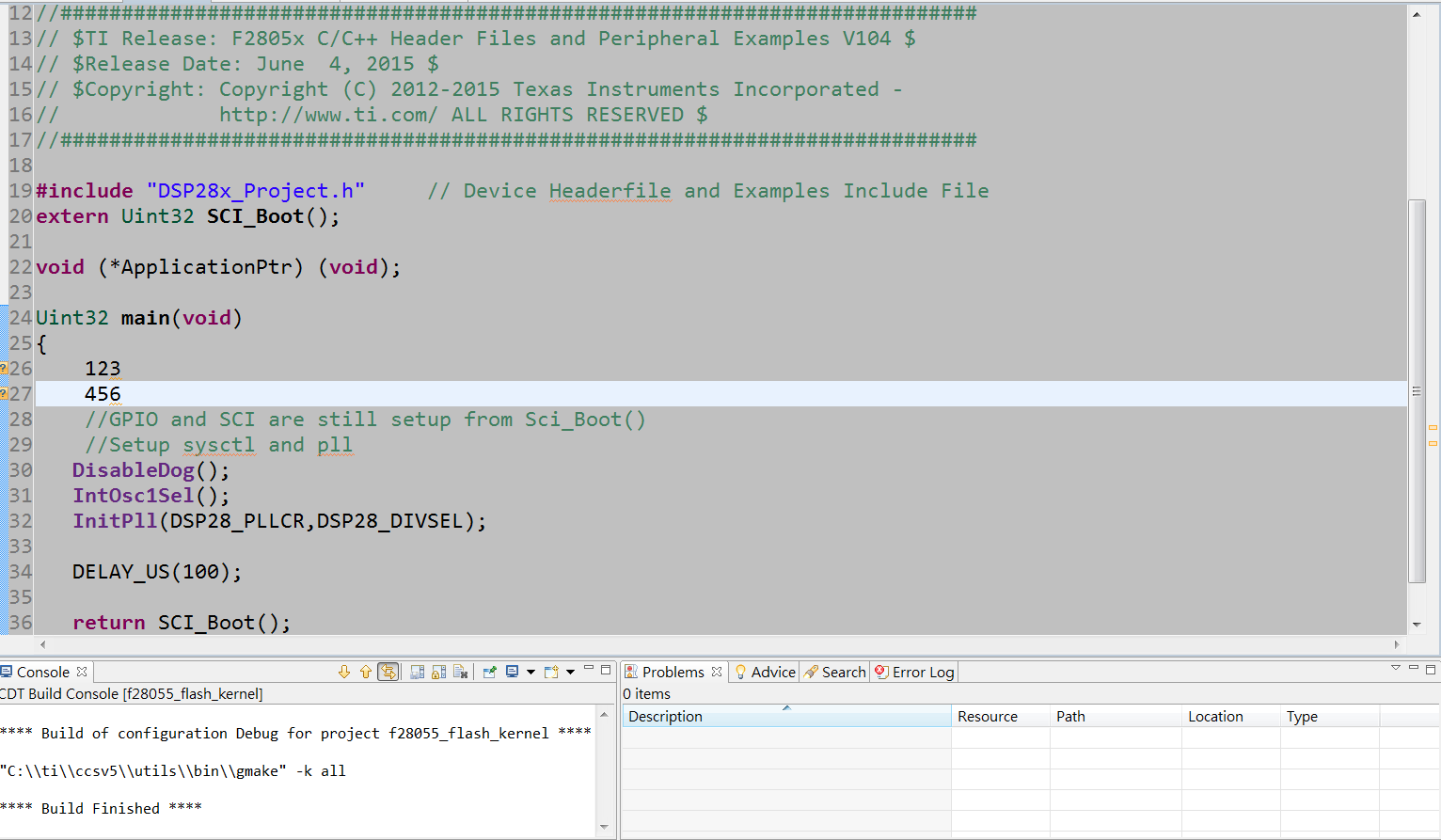
Task: Click the editor horizontal scrollbar left arrow
Action: click(x=42, y=644)
